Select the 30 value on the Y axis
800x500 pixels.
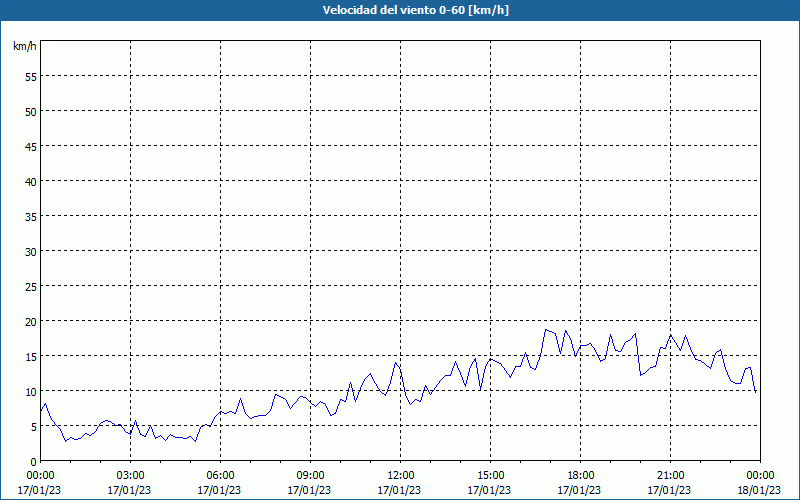tap(31, 252)
